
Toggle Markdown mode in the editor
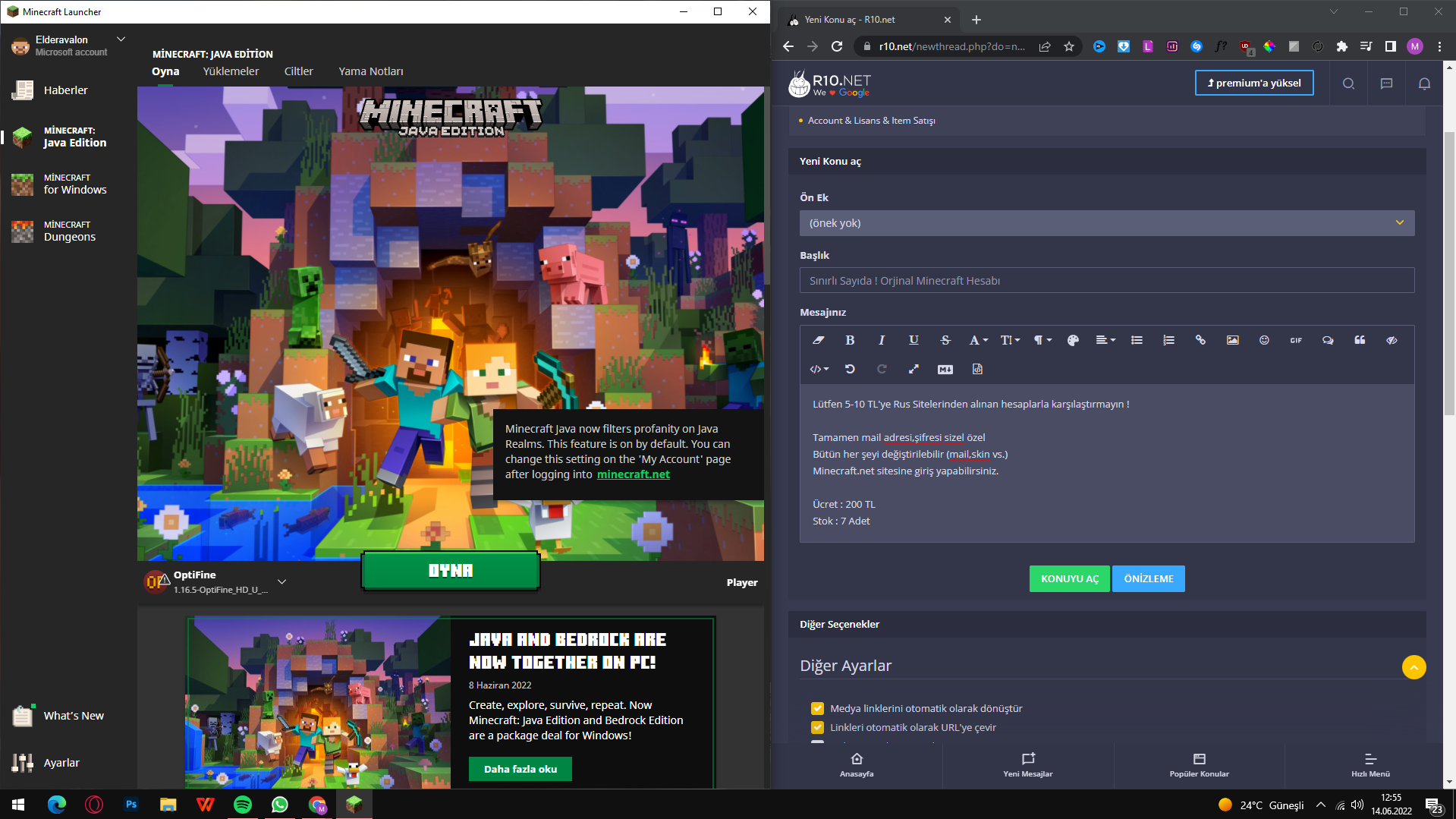(945, 369)
